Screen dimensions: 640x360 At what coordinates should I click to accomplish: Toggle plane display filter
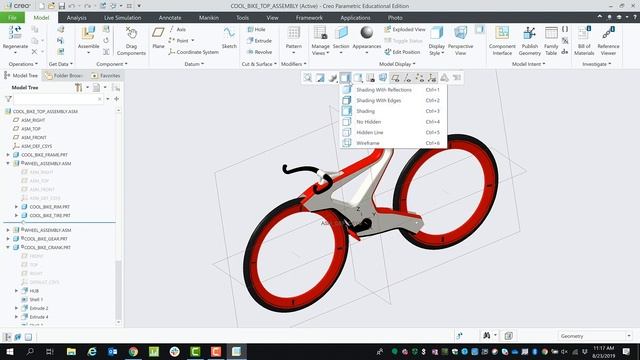click(x=395, y=78)
